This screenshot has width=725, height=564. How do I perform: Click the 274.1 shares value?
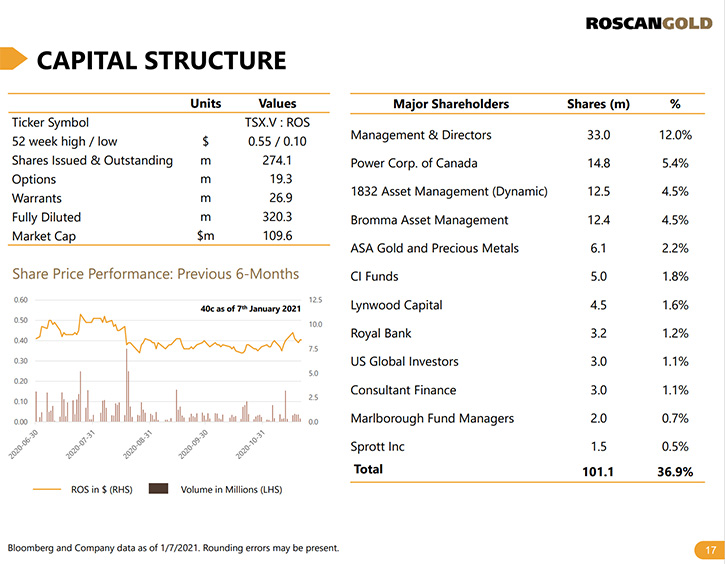[277, 160]
